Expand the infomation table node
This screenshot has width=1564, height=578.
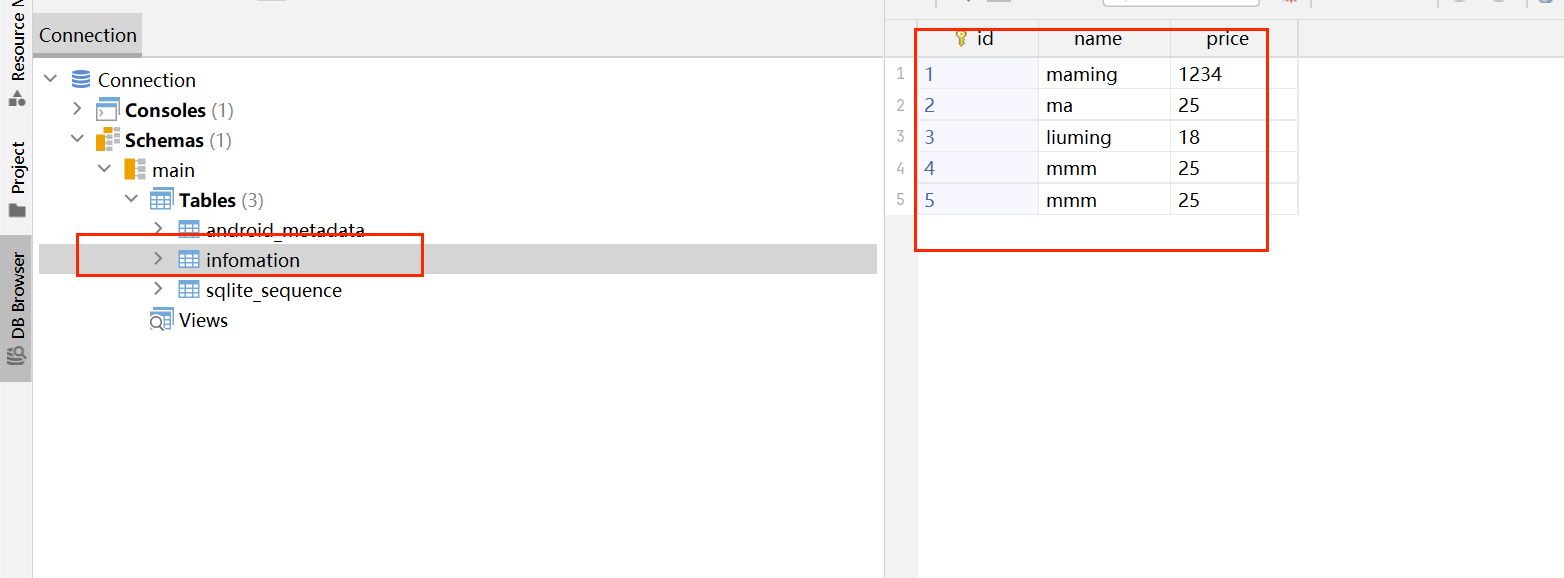click(158, 259)
